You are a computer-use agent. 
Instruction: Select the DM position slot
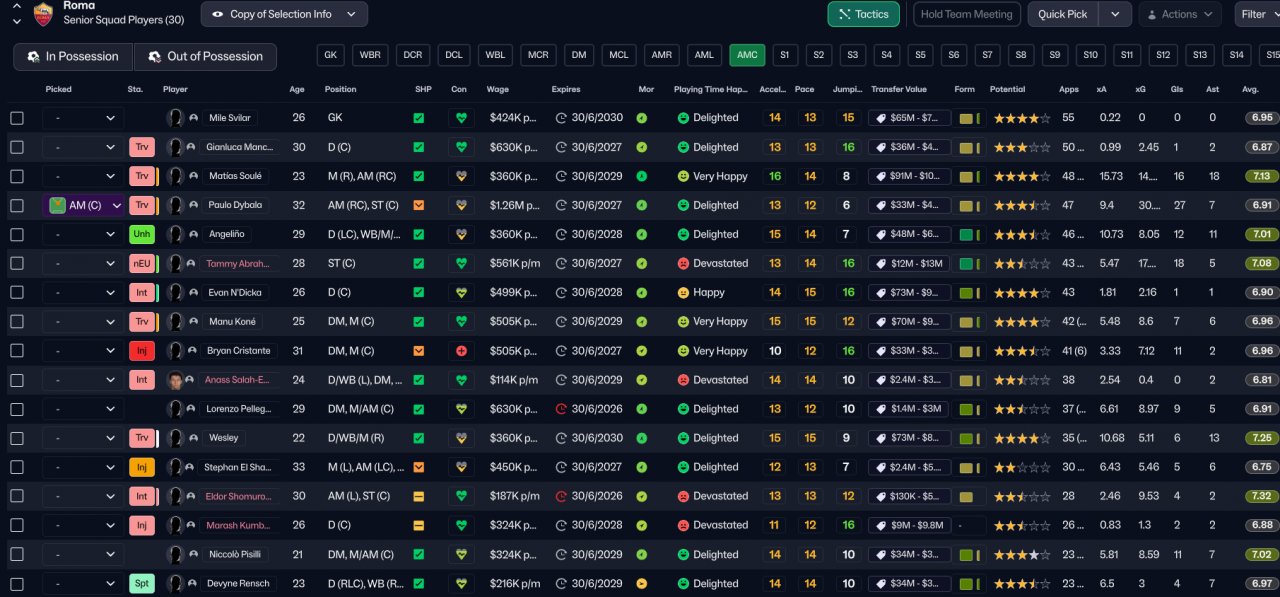tap(578, 55)
